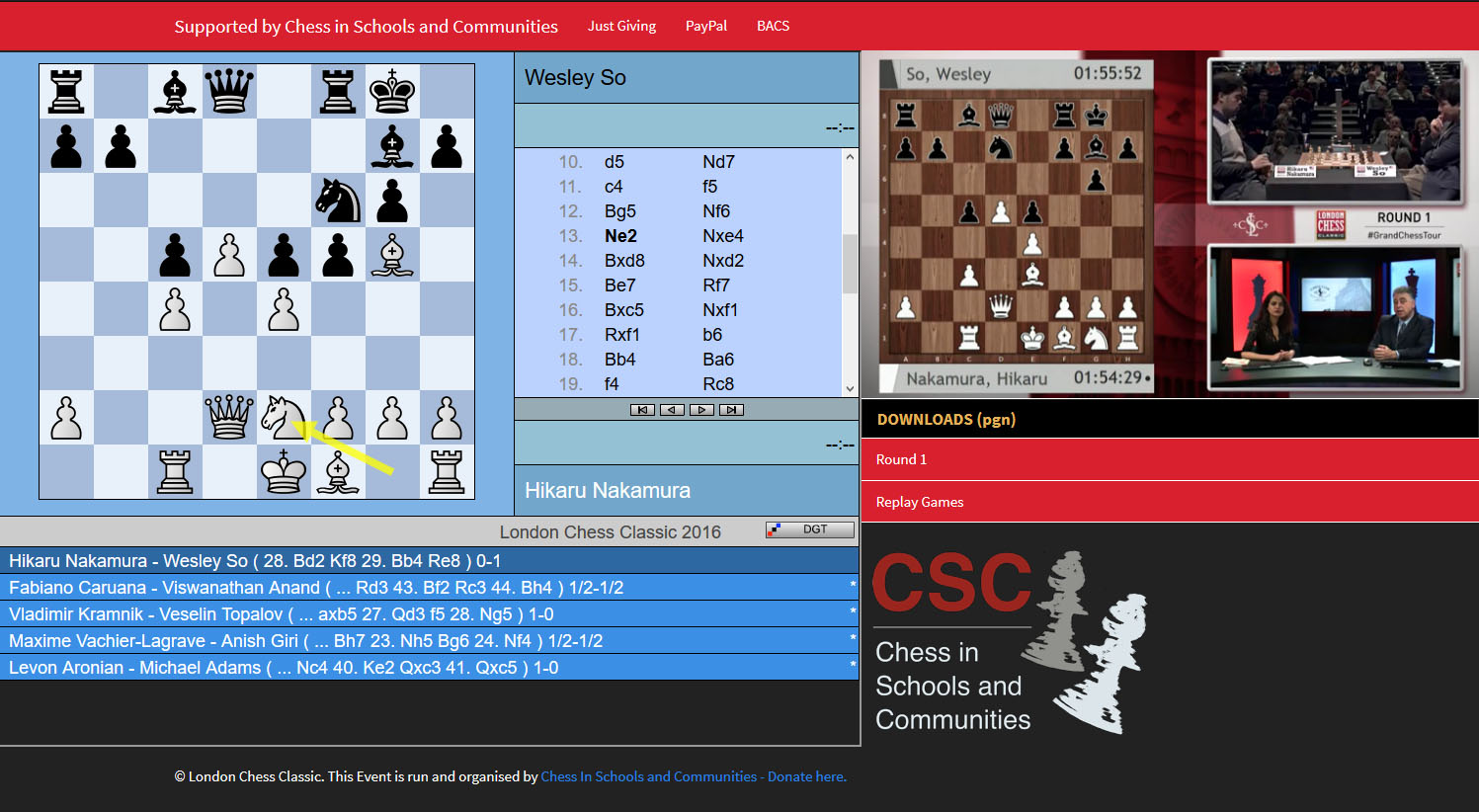
Task: Open the PayPal donation link
Action: (706, 26)
